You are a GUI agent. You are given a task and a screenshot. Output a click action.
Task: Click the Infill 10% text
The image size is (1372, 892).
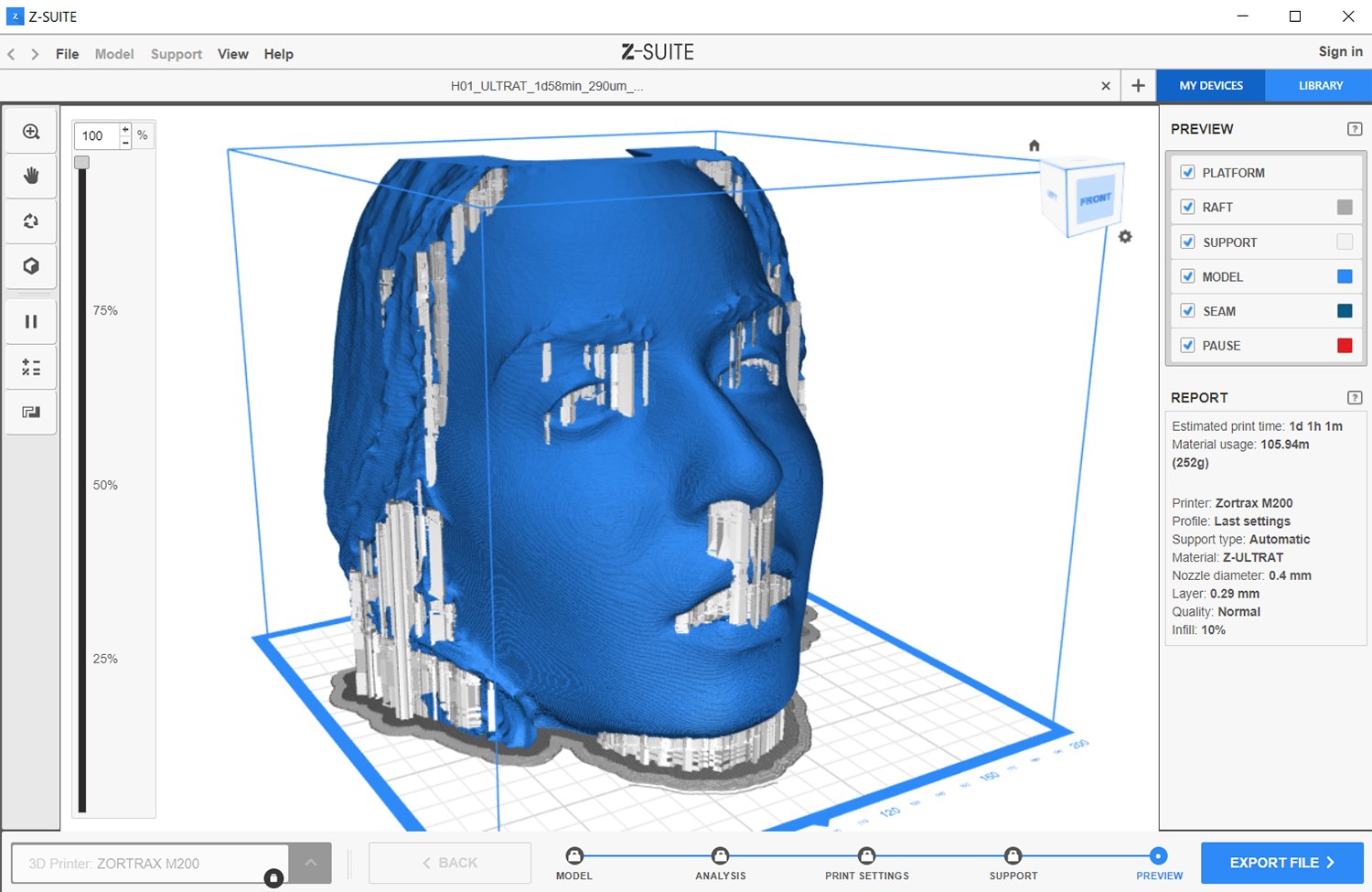pyautogui.click(x=1198, y=630)
